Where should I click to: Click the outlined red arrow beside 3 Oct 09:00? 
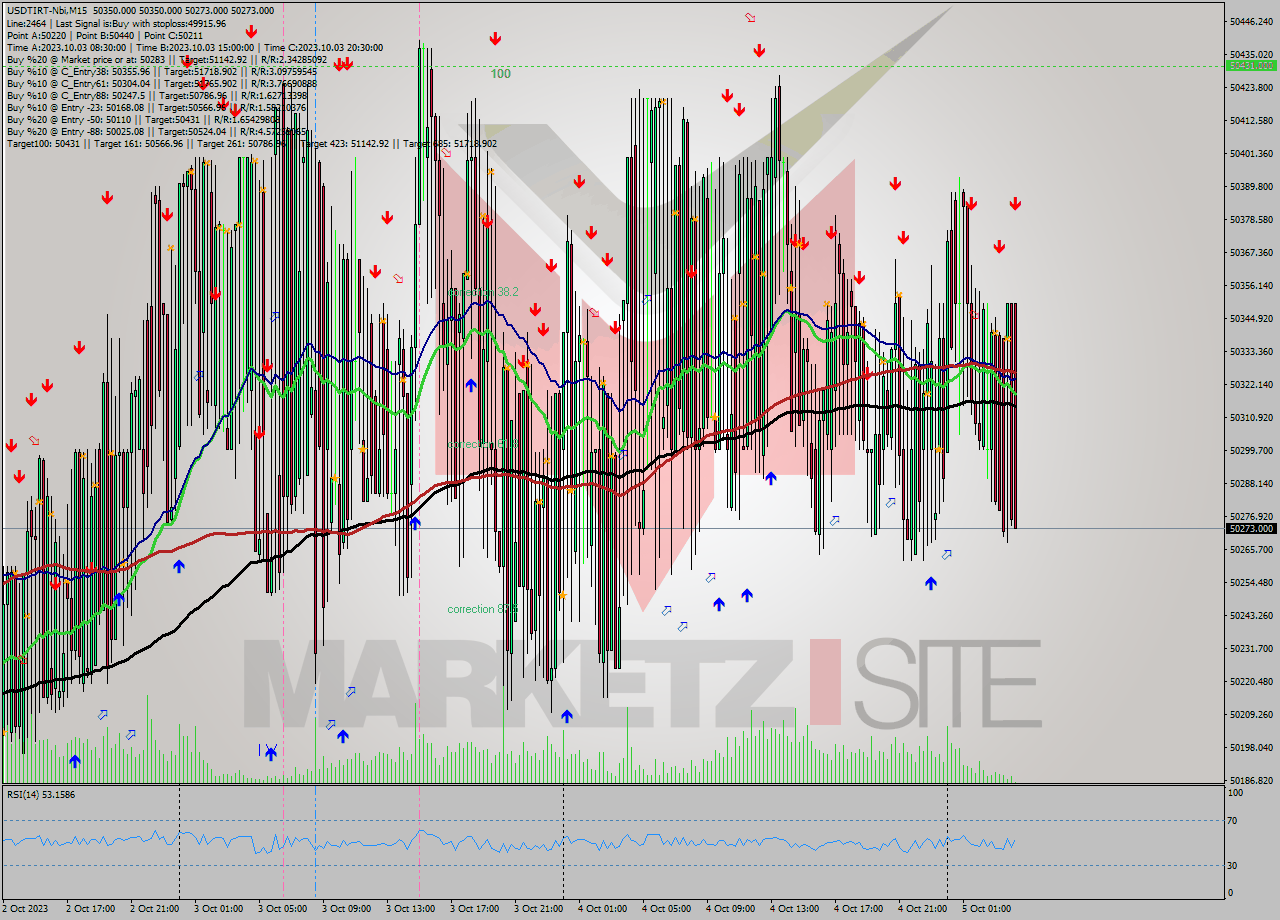coord(399,277)
